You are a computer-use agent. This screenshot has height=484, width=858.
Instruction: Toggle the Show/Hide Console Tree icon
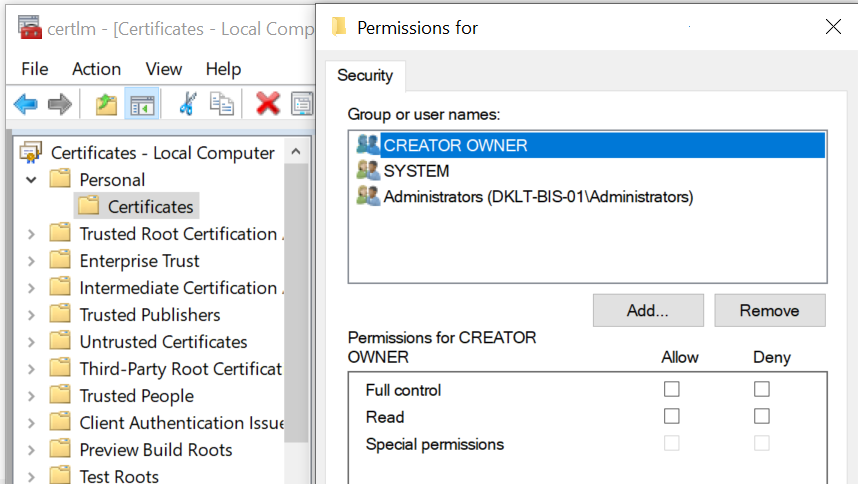coord(142,104)
